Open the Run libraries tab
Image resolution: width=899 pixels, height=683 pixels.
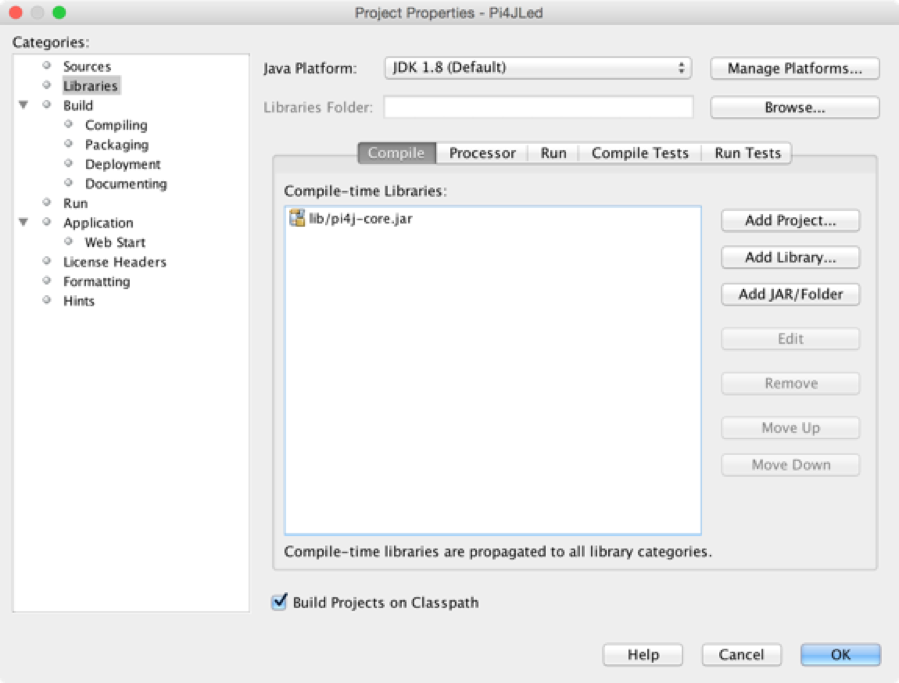(x=553, y=153)
